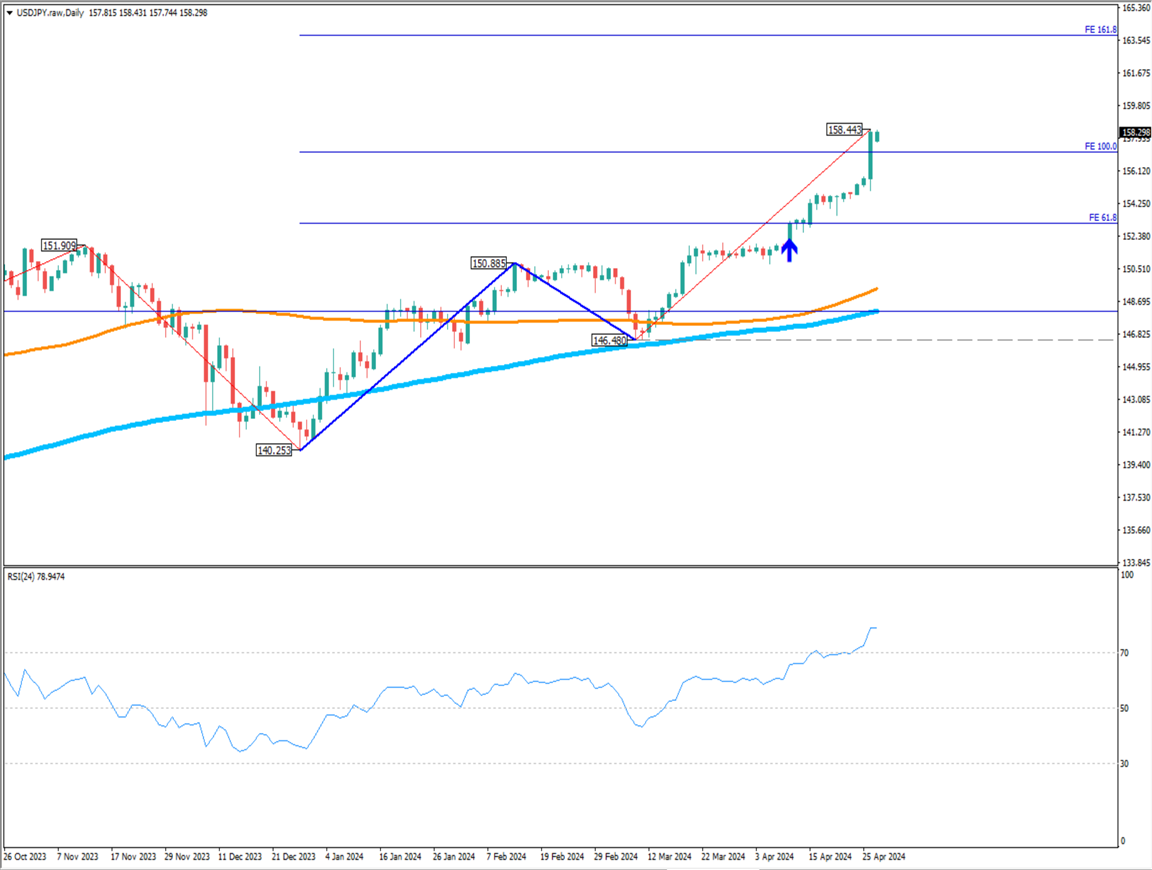
Task: Click 165.390 on the price axis
Action: coord(1134,8)
